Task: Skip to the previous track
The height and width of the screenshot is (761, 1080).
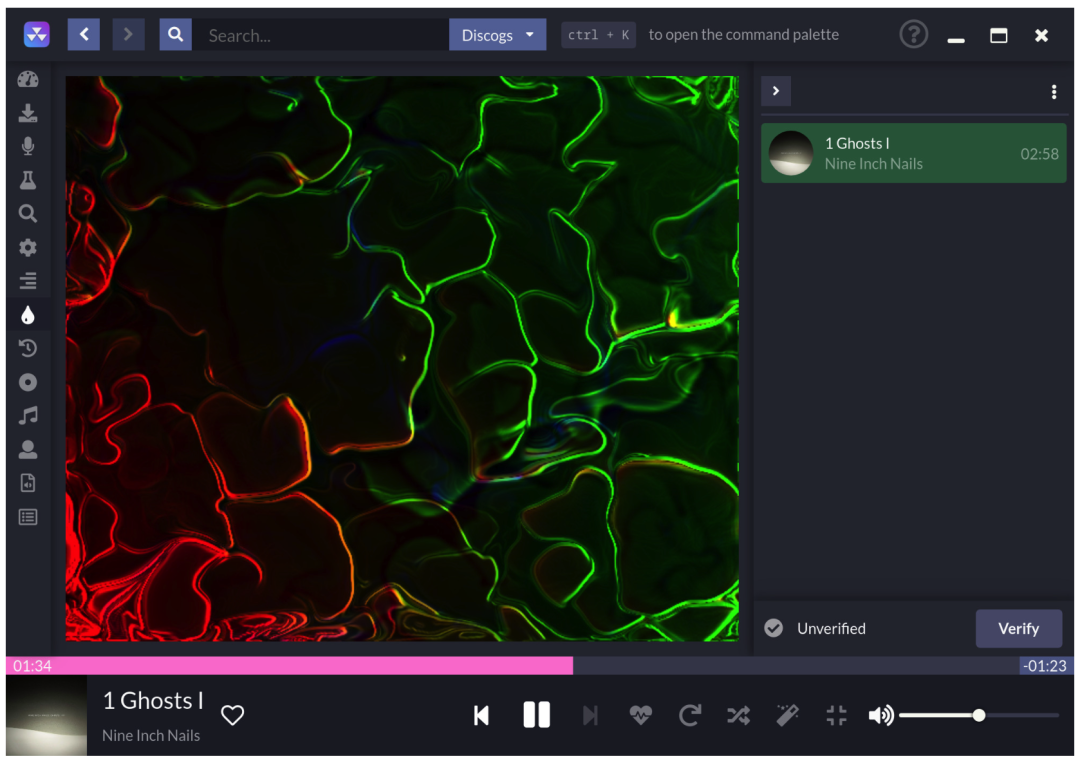Action: pos(481,716)
